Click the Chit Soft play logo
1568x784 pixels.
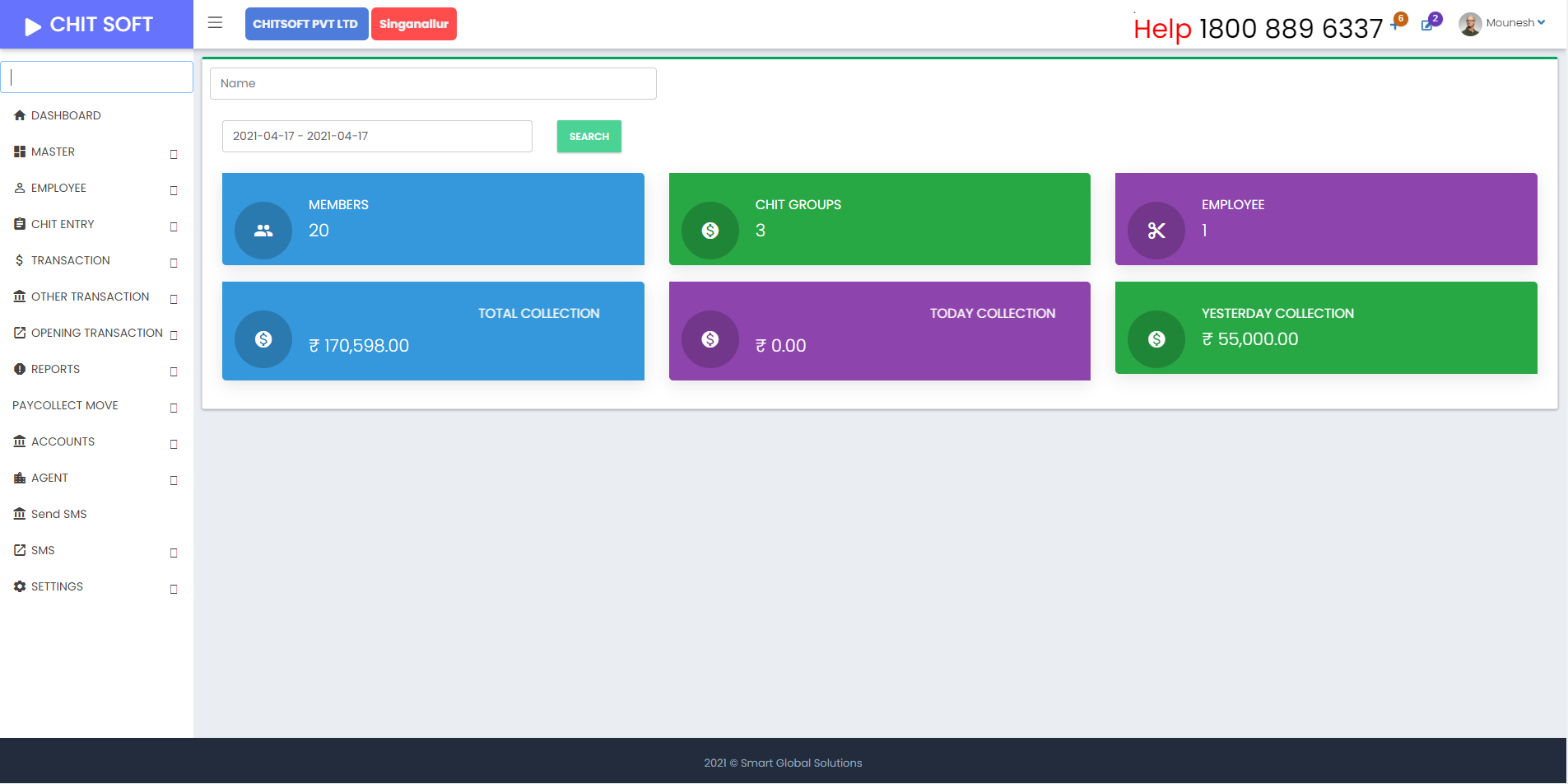[33, 26]
